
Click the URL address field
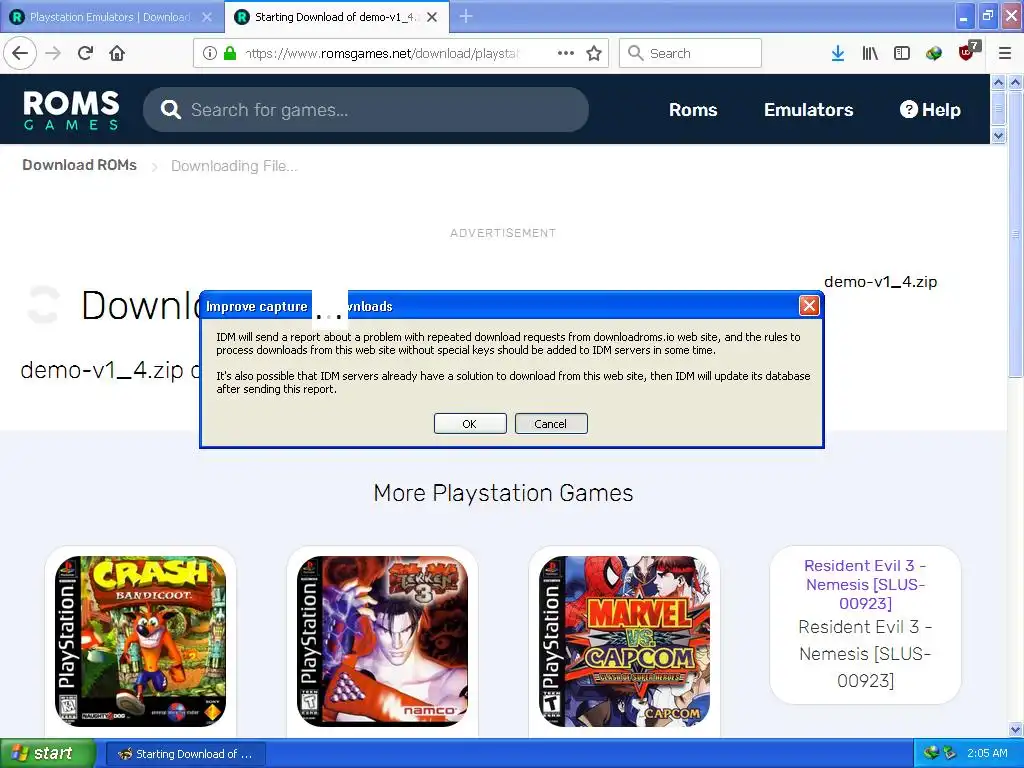382,53
